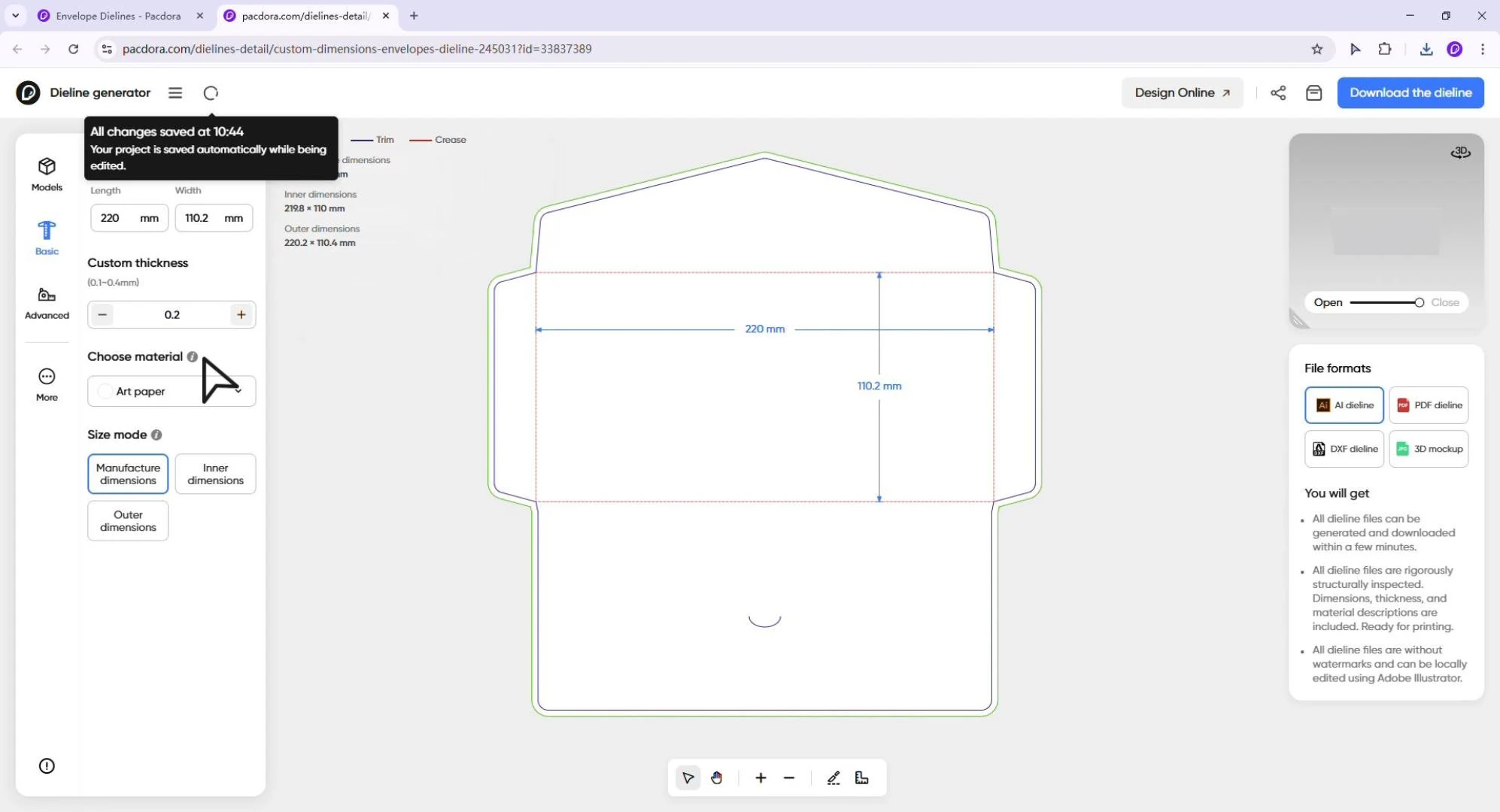
Task: Open the hamburger menu beside Dieline generator
Action: point(175,92)
